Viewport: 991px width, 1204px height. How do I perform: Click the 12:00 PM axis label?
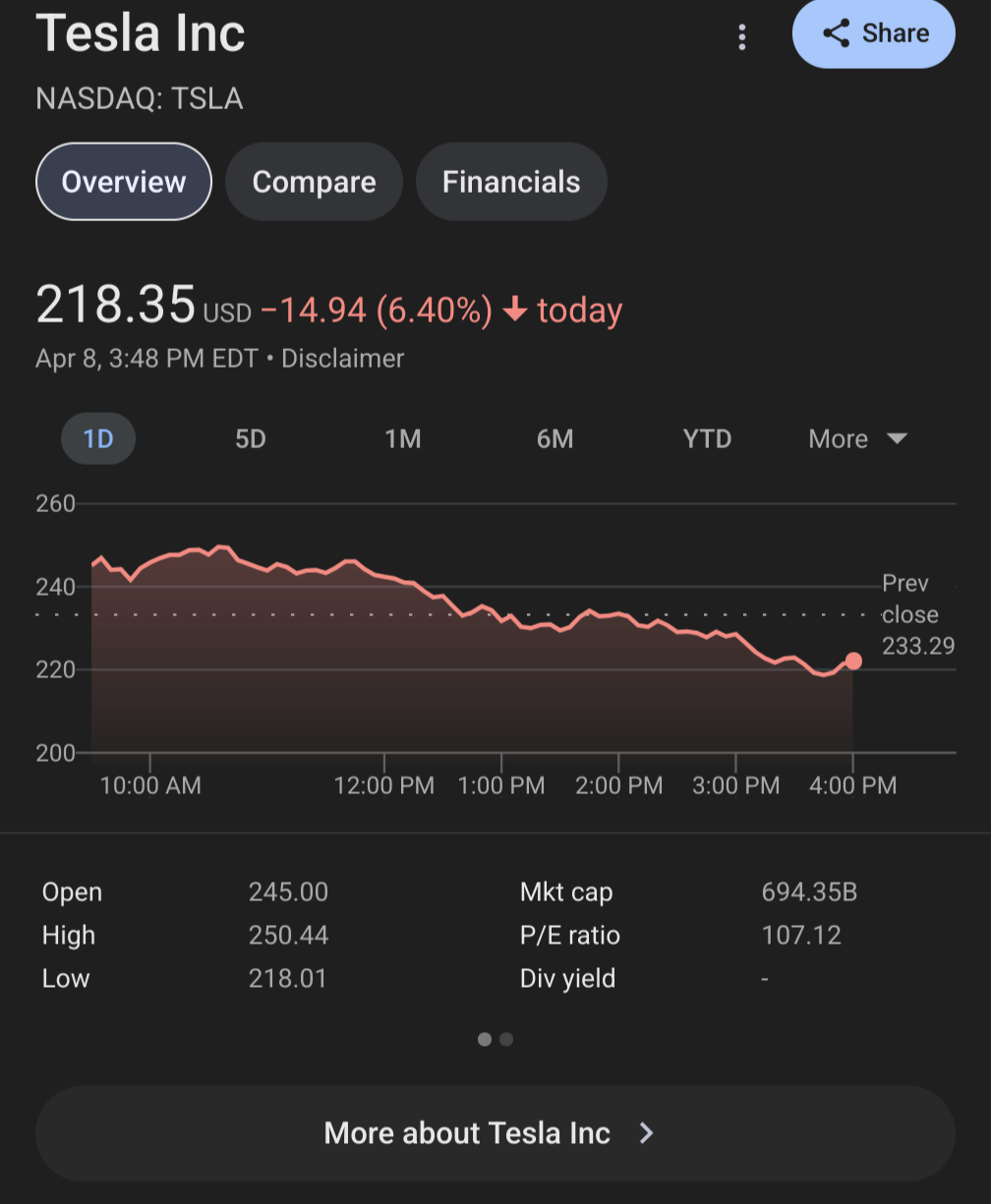pyautogui.click(x=384, y=785)
